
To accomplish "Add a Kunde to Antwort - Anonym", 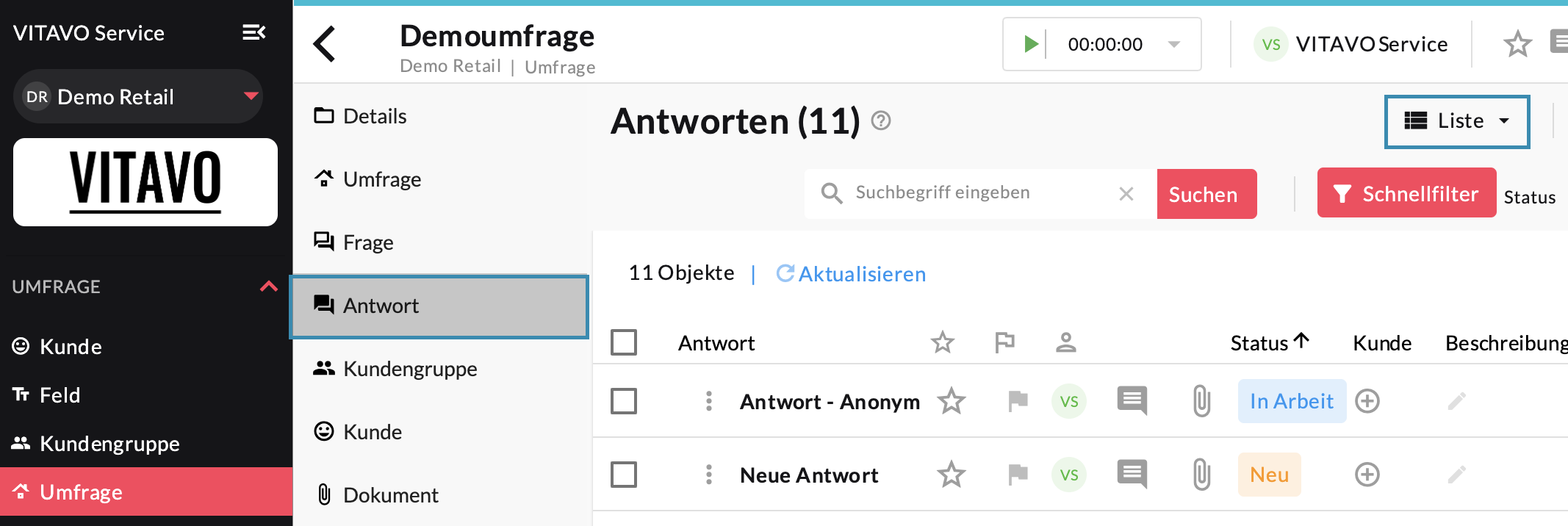I will coord(1367,401).
